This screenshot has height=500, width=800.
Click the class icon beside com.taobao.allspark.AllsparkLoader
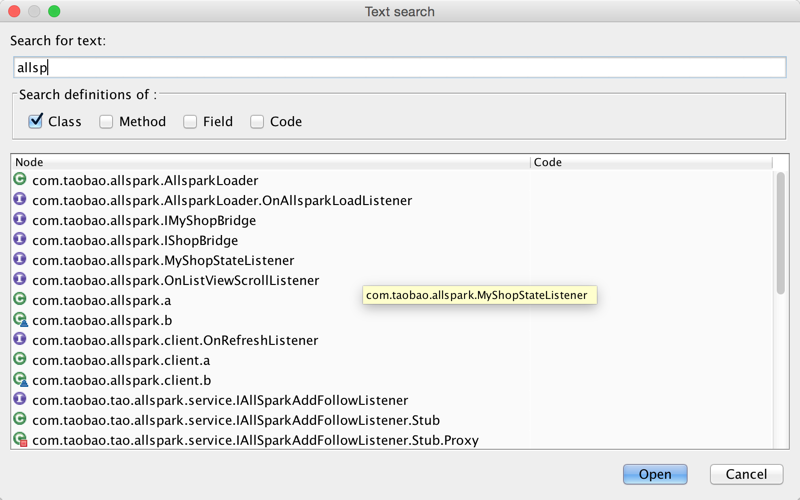[19, 180]
